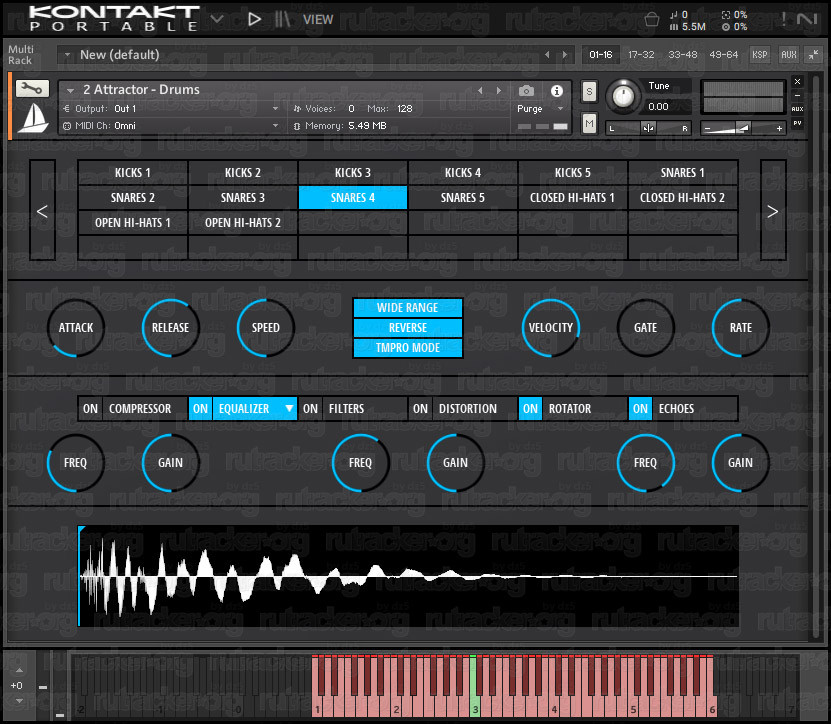Open the KSP script editor
This screenshot has height=724, width=831.
coord(759,55)
